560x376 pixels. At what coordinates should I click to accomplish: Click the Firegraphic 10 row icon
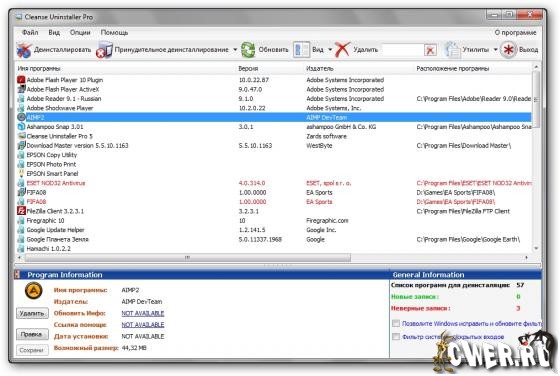[21, 220]
